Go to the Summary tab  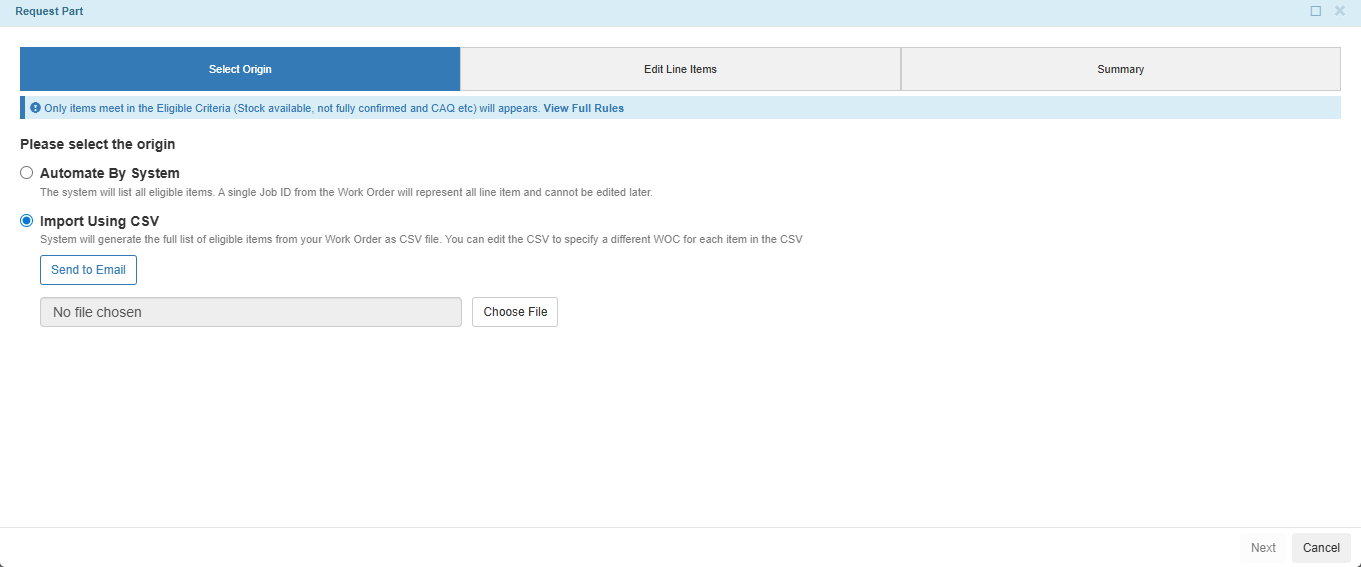[1120, 70]
